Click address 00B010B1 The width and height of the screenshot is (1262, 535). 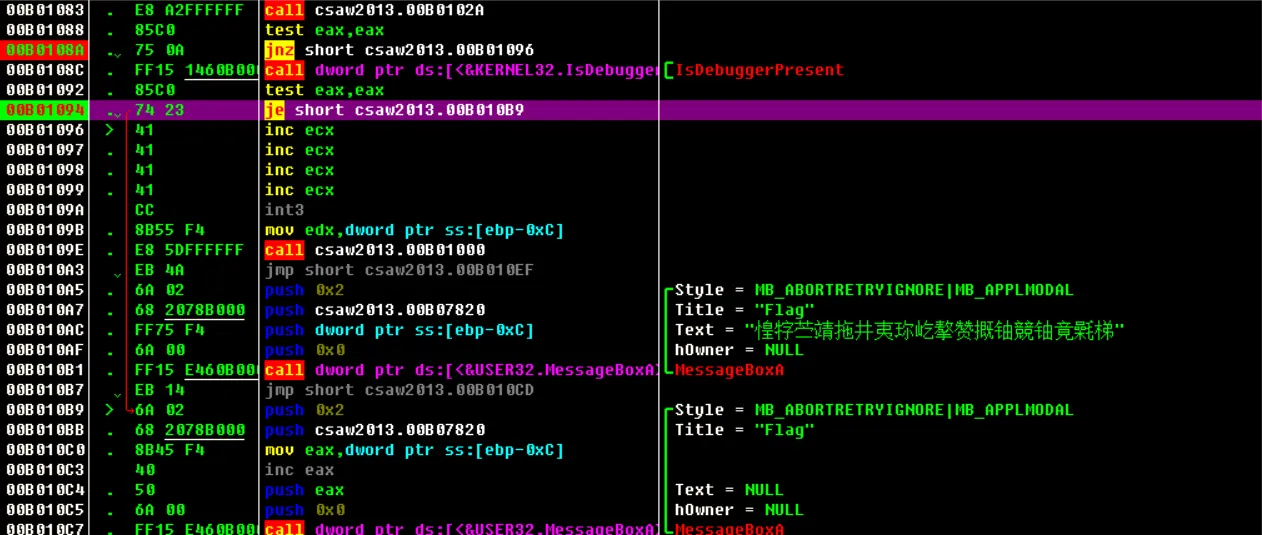pyautogui.click(x=45, y=370)
